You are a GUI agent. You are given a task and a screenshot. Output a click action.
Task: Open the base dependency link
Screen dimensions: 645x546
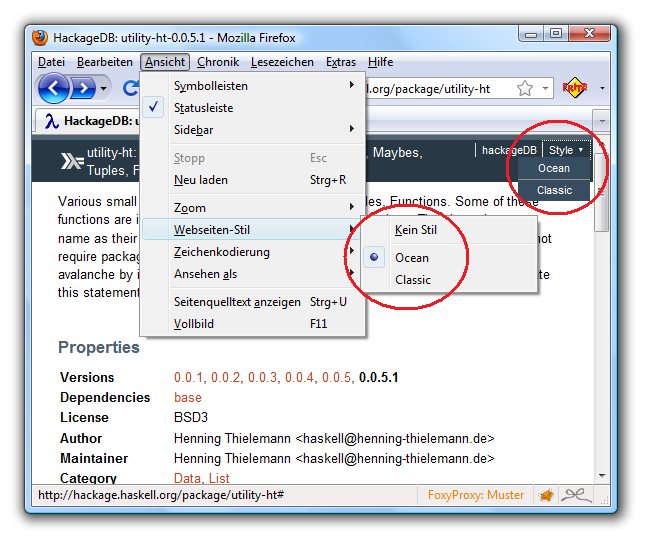[x=188, y=397]
